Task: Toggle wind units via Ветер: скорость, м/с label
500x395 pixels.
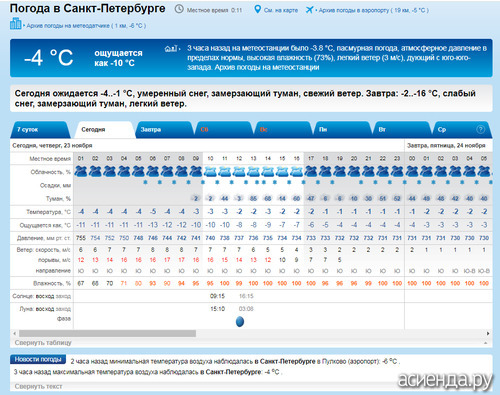Action: (x=44, y=250)
